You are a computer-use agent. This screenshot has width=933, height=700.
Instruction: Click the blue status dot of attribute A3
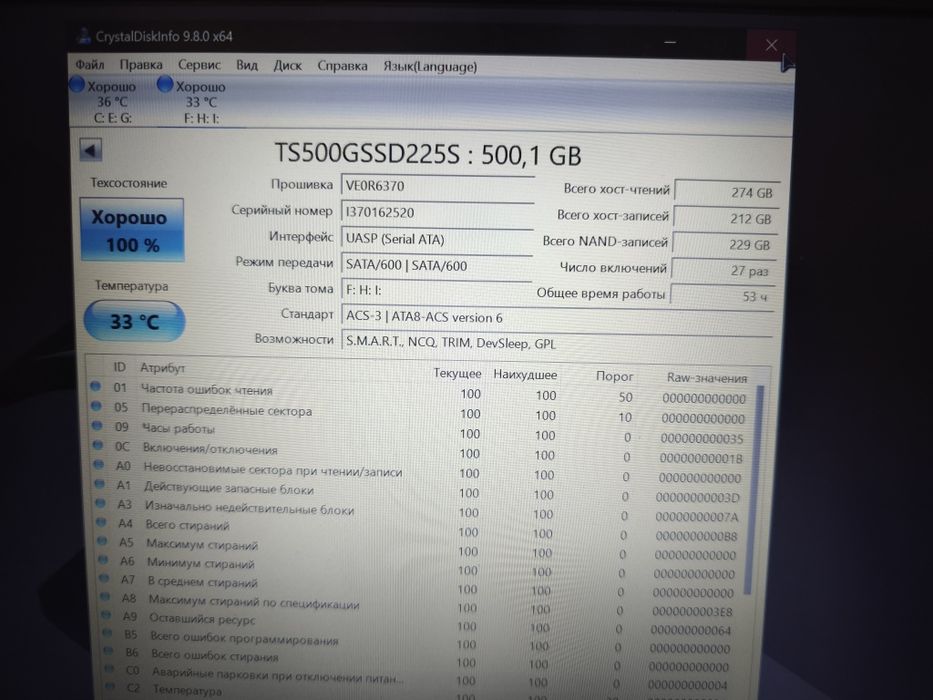(x=101, y=503)
